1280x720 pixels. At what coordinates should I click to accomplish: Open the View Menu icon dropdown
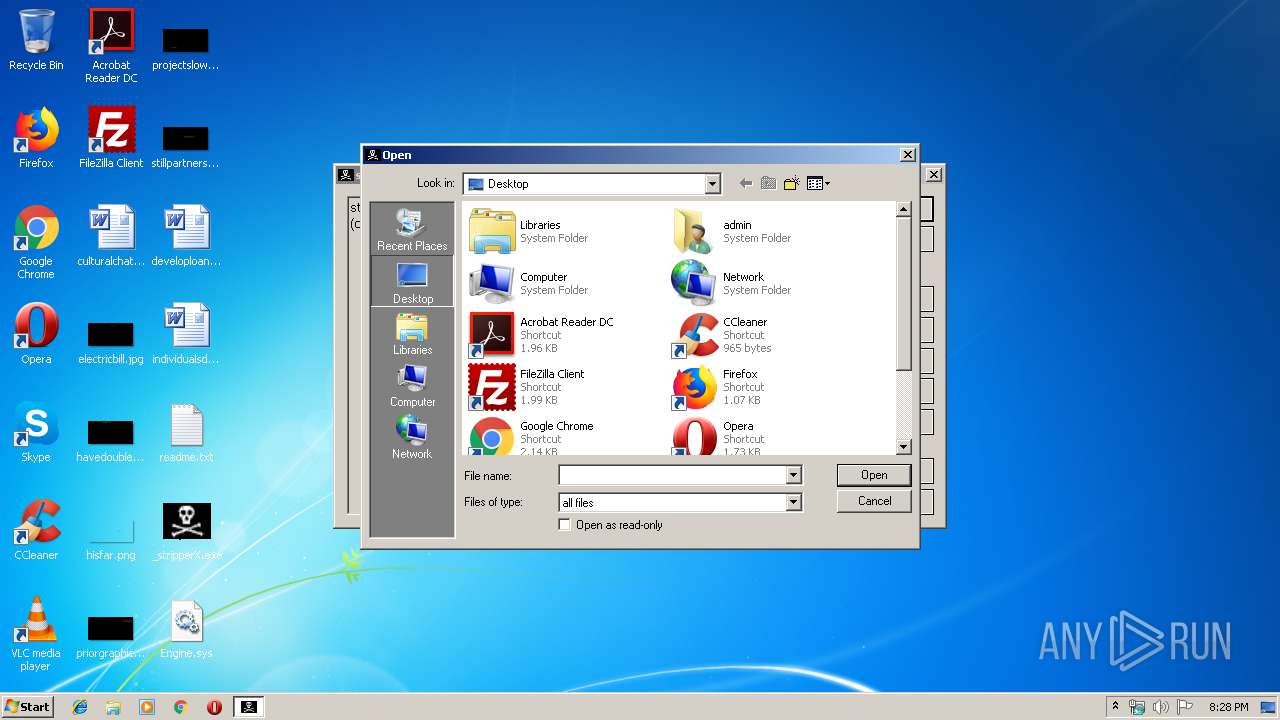tap(818, 183)
